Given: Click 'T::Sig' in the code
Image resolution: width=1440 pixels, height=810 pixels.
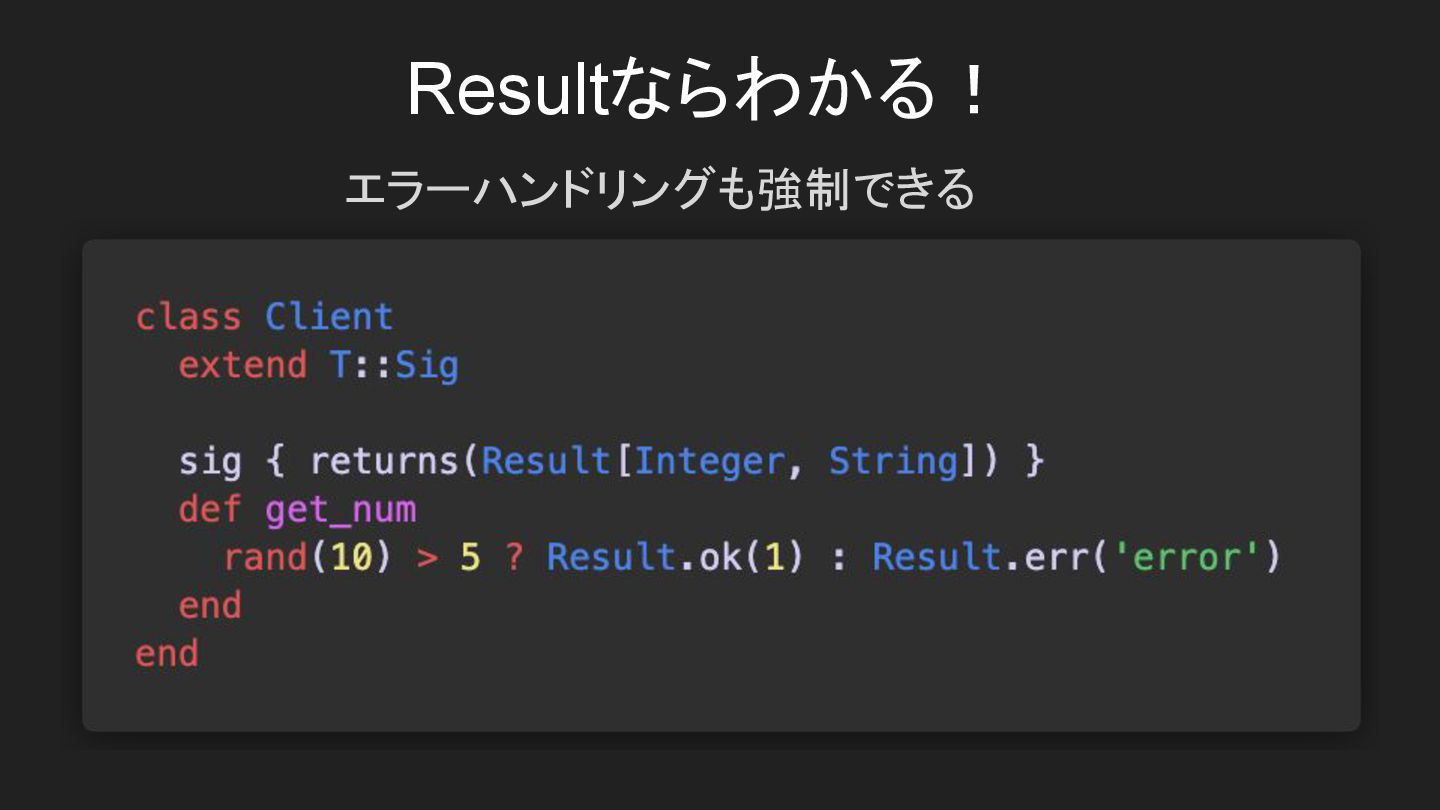Looking at the screenshot, I should [394, 364].
